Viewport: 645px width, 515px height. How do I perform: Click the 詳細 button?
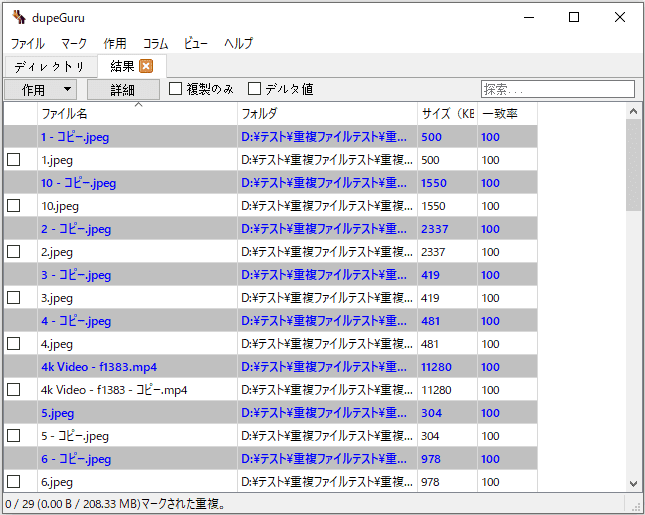tap(123, 90)
